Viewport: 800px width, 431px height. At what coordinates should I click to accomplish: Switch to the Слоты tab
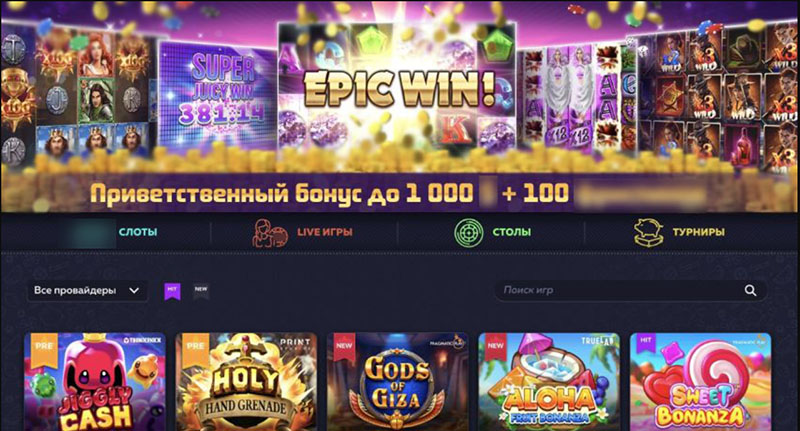138,232
